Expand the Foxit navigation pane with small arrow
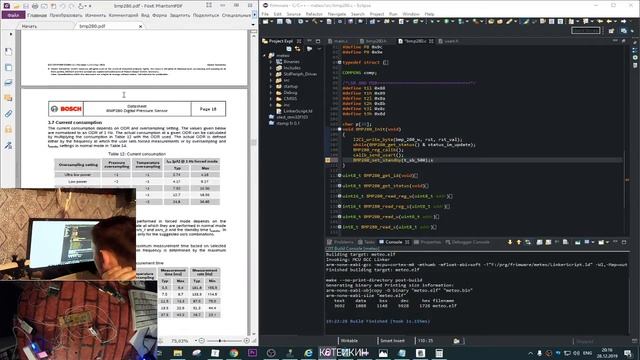The width and height of the screenshot is (640, 360). [11, 34]
